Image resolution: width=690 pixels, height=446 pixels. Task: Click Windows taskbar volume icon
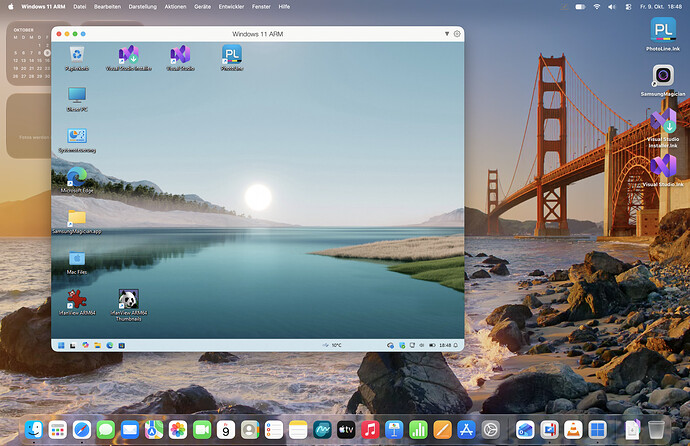coord(422,345)
